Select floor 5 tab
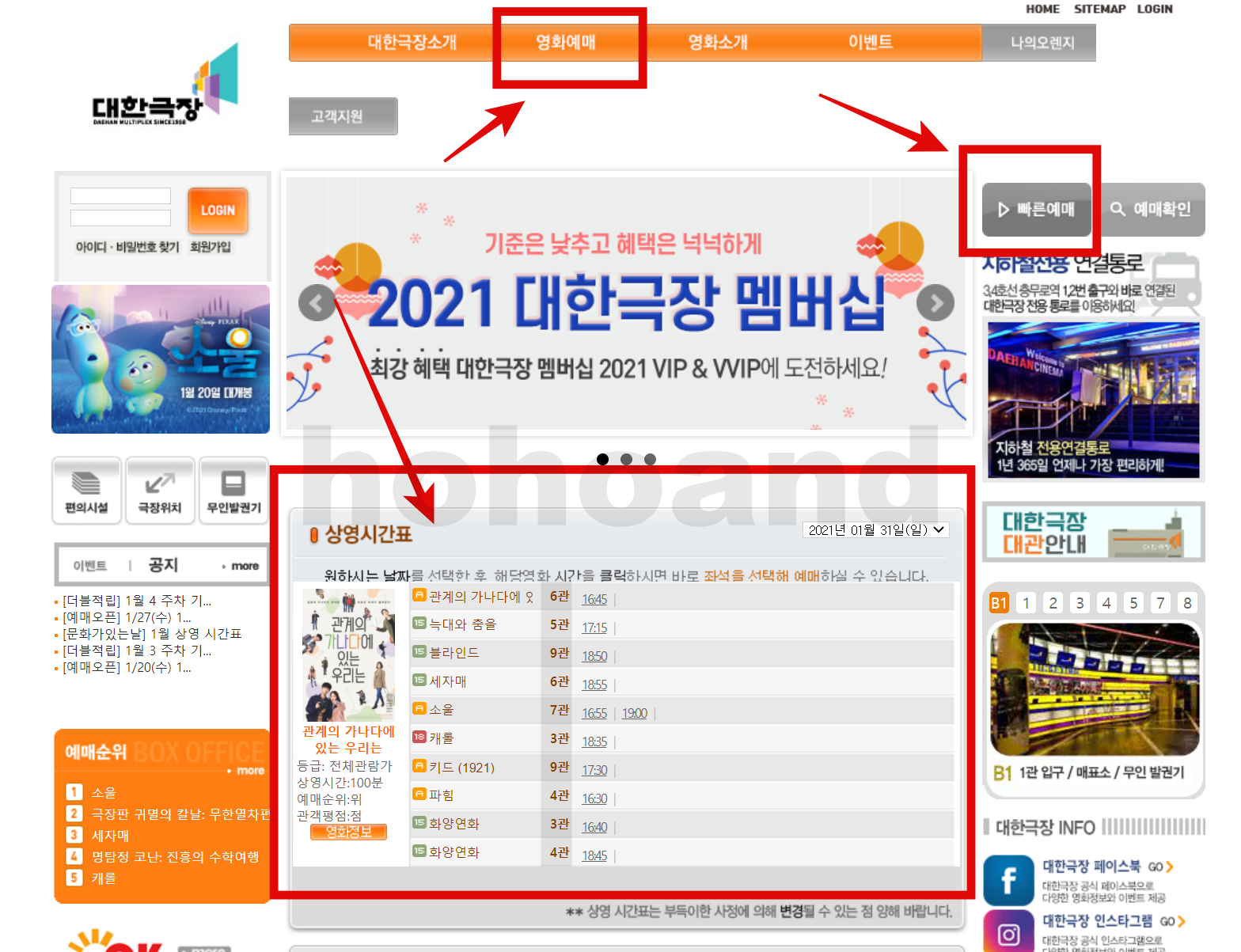 (x=1134, y=604)
